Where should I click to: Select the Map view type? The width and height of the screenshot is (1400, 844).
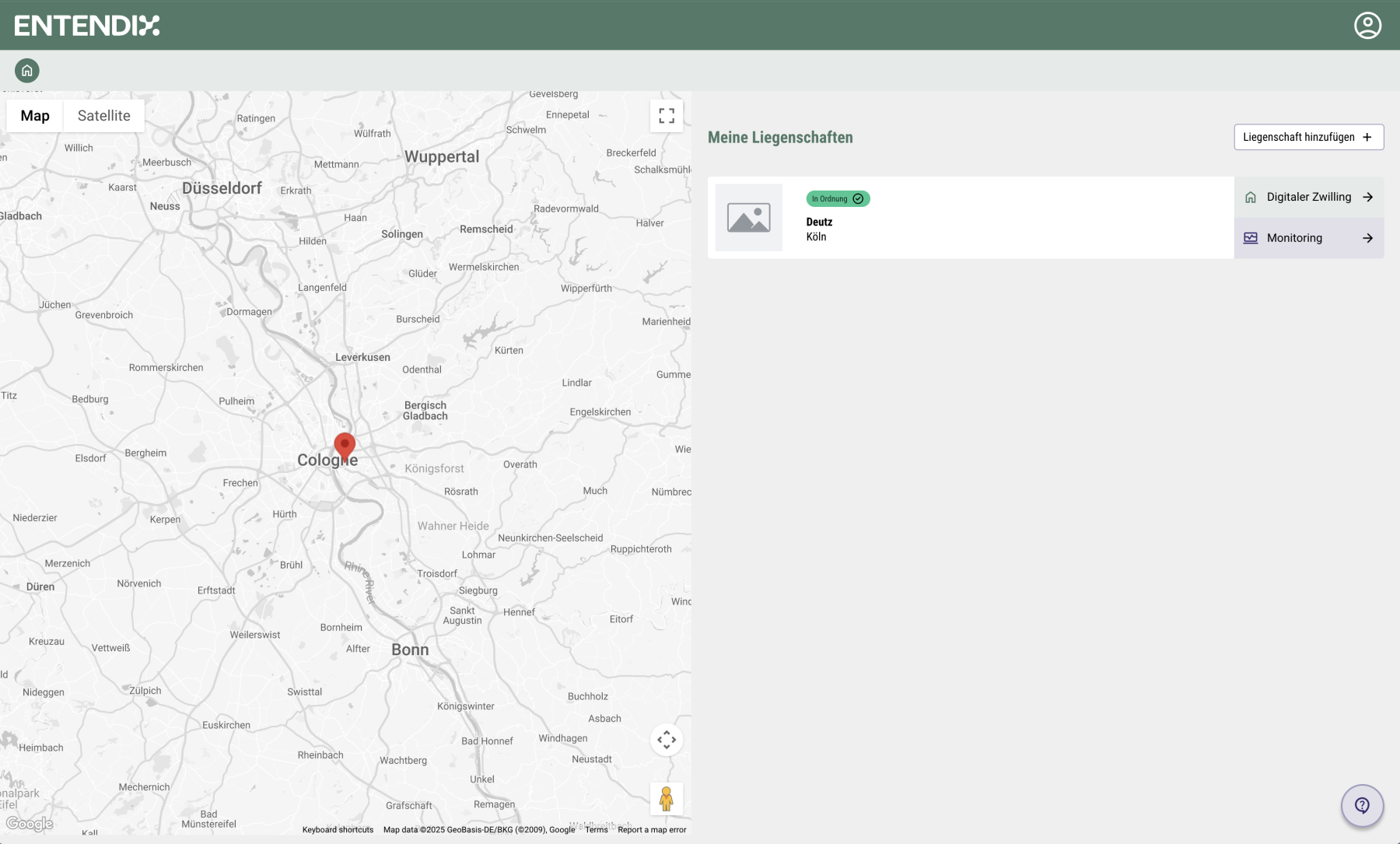click(x=35, y=116)
